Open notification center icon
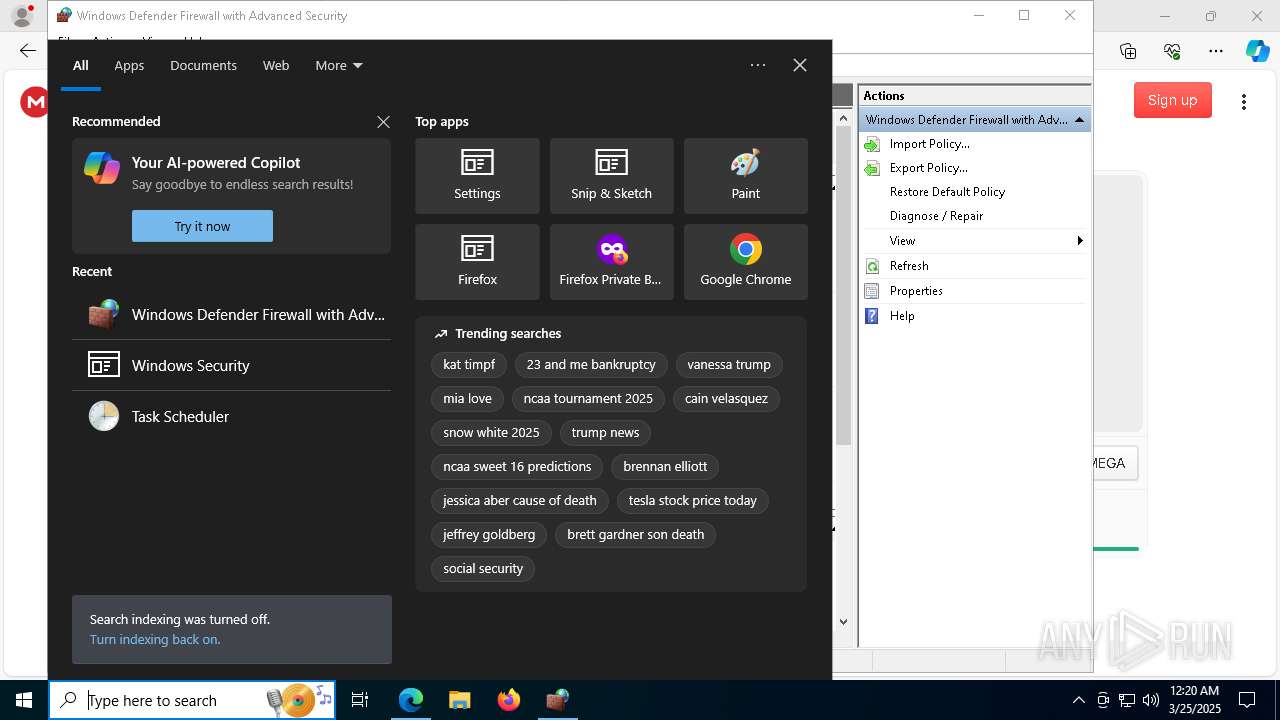The height and width of the screenshot is (720, 1280). pos(1247,700)
